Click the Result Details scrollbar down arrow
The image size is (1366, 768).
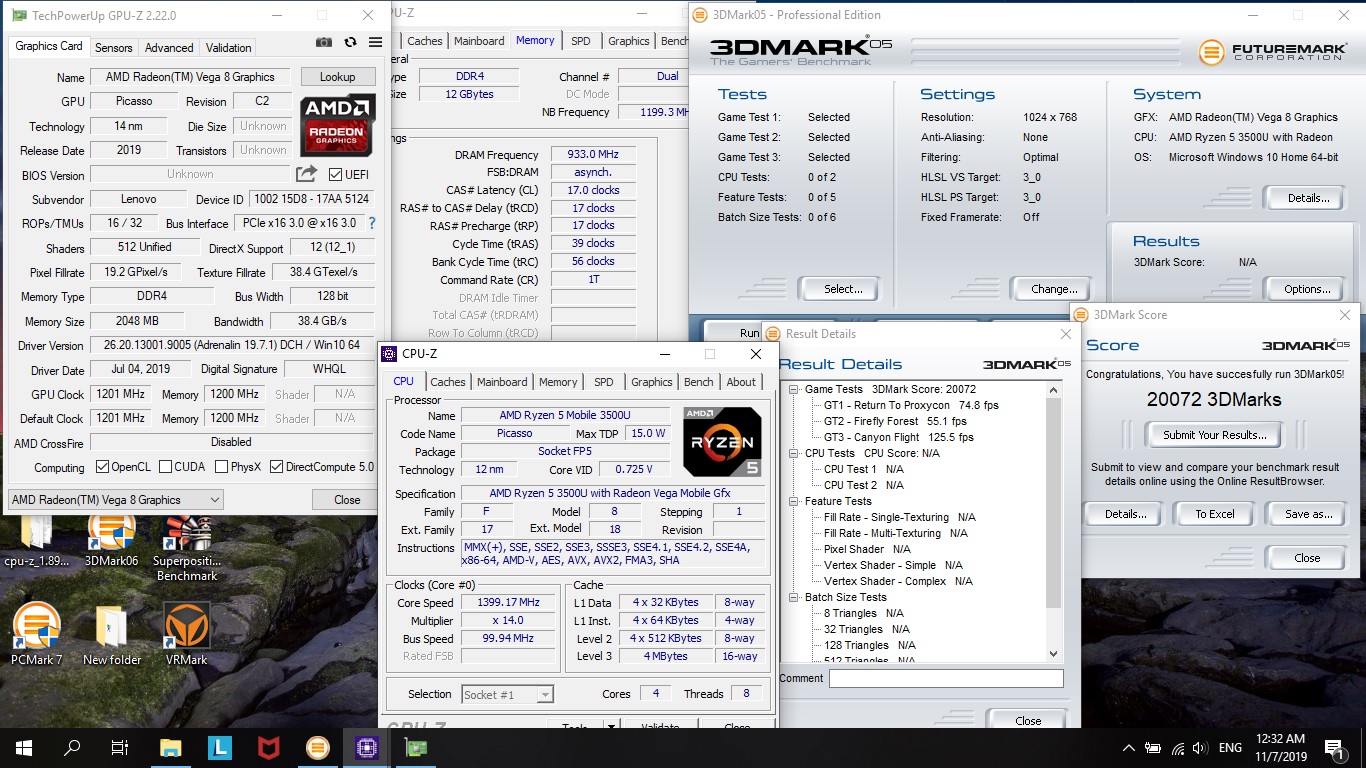(x=1053, y=654)
